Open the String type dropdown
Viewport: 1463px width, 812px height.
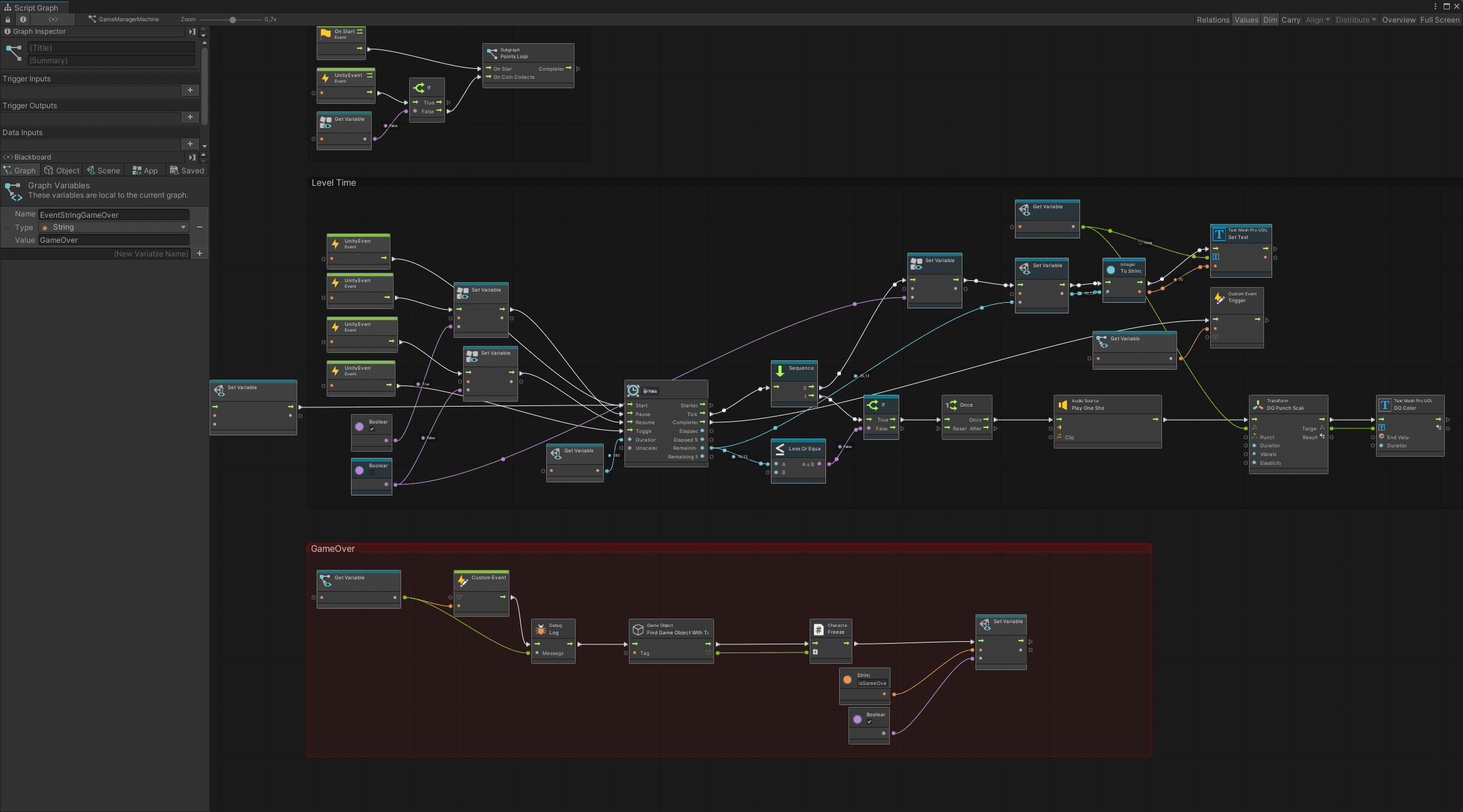point(114,228)
